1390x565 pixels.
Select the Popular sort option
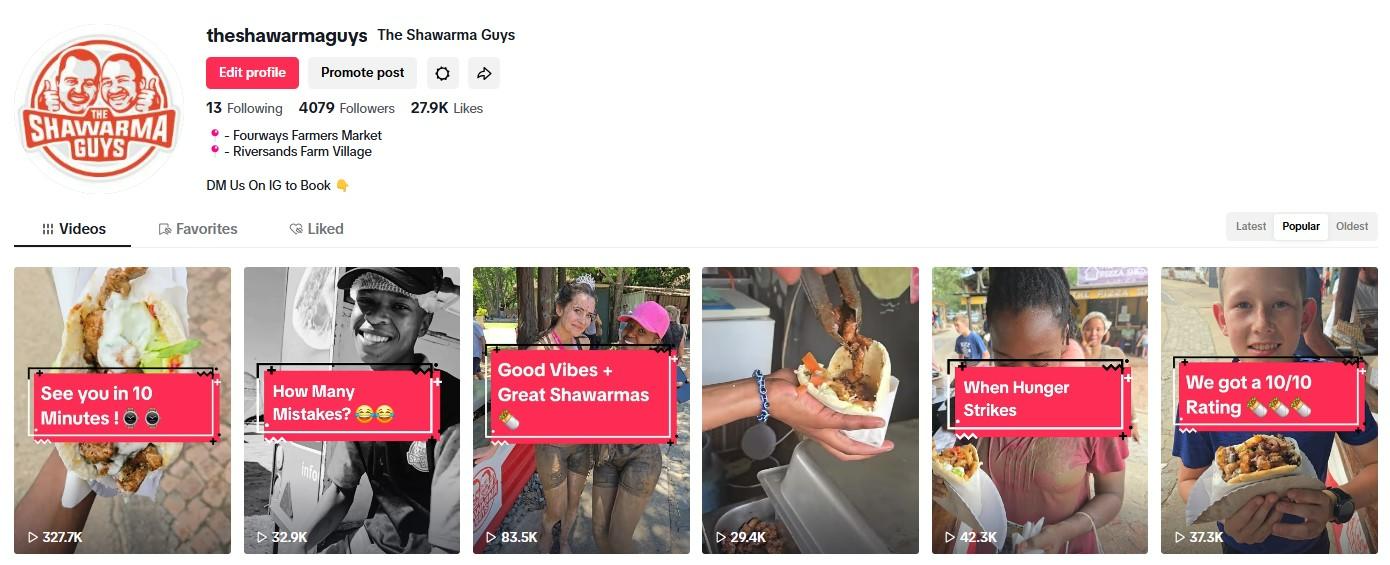click(x=1301, y=226)
